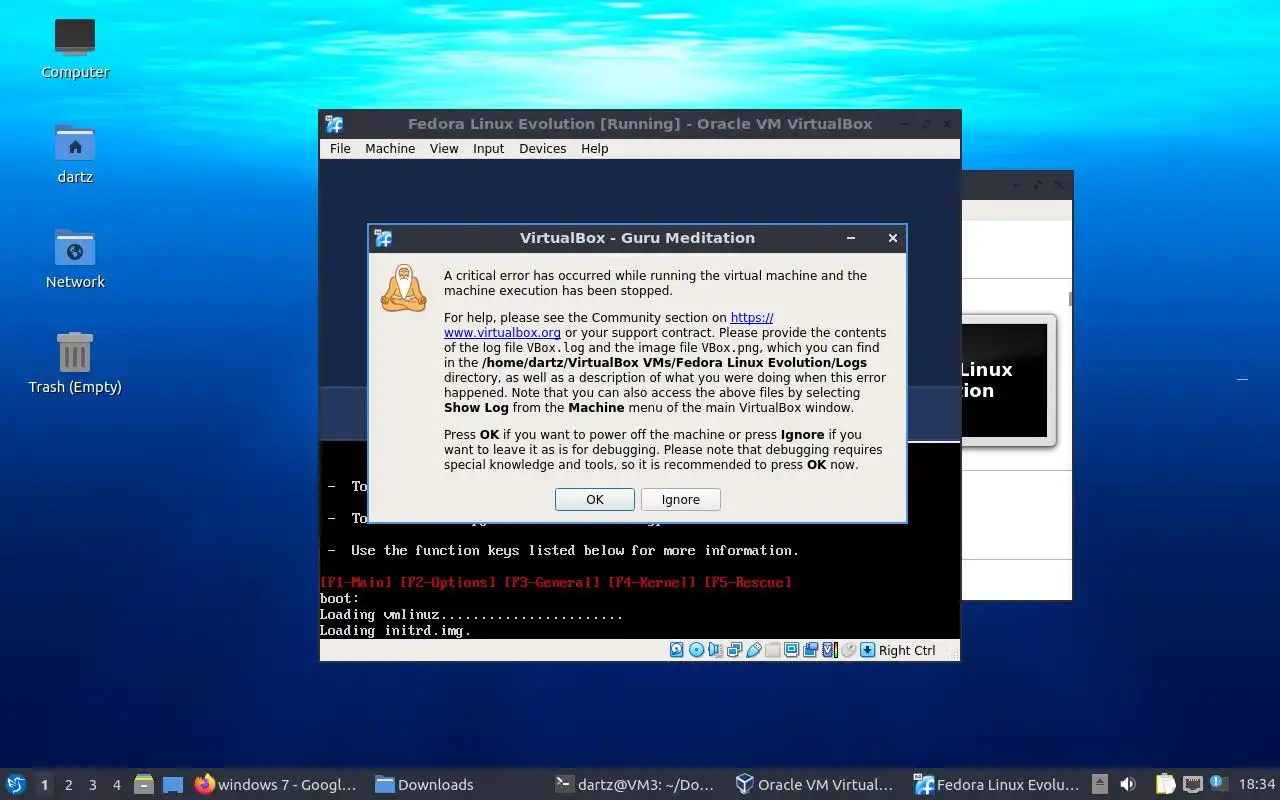Click the audio status icon in VM status bar
The width and height of the screenshot is (1280, 800).
(716, 650)
